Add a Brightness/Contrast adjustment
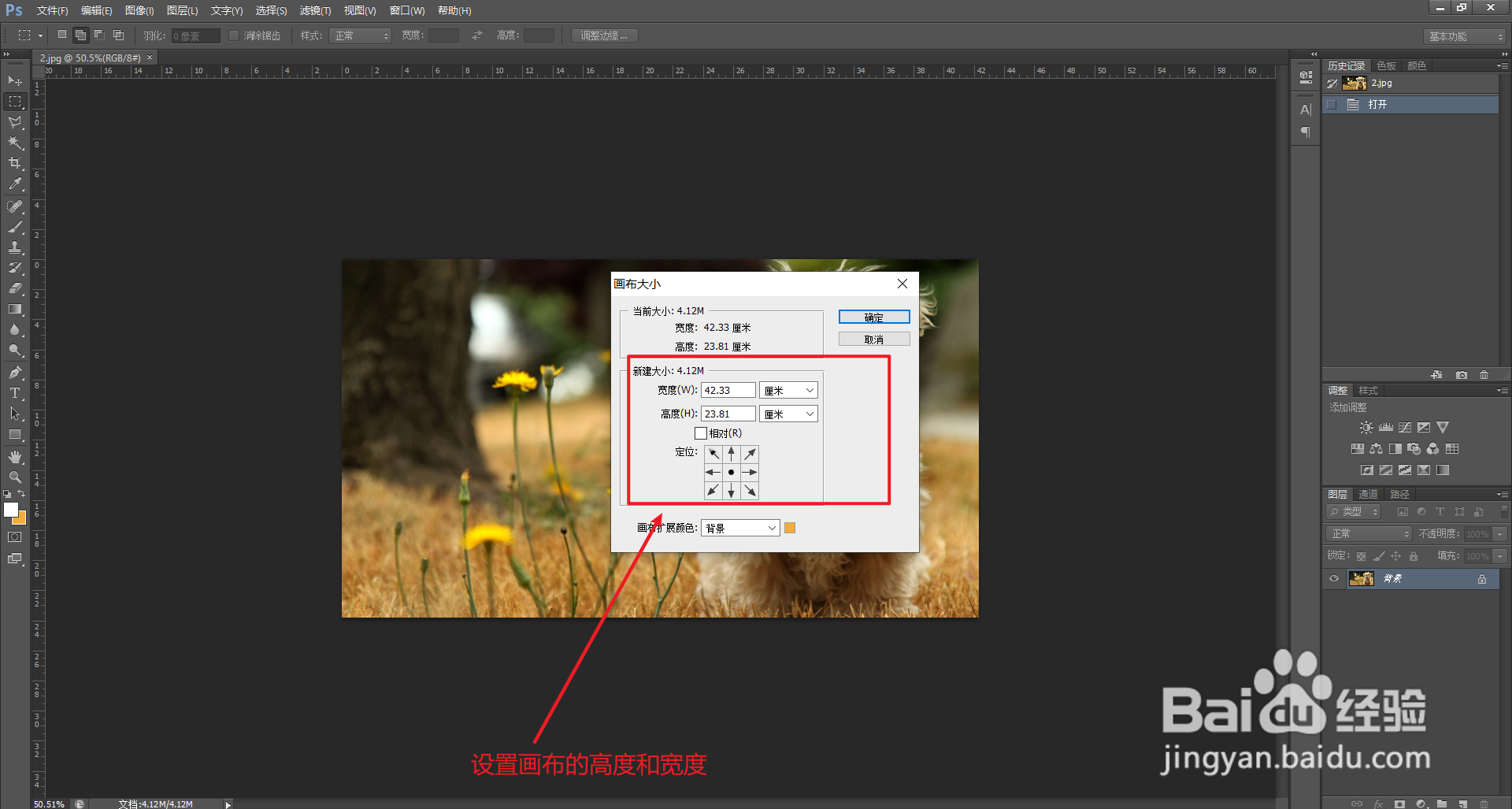 (1366, 428)
